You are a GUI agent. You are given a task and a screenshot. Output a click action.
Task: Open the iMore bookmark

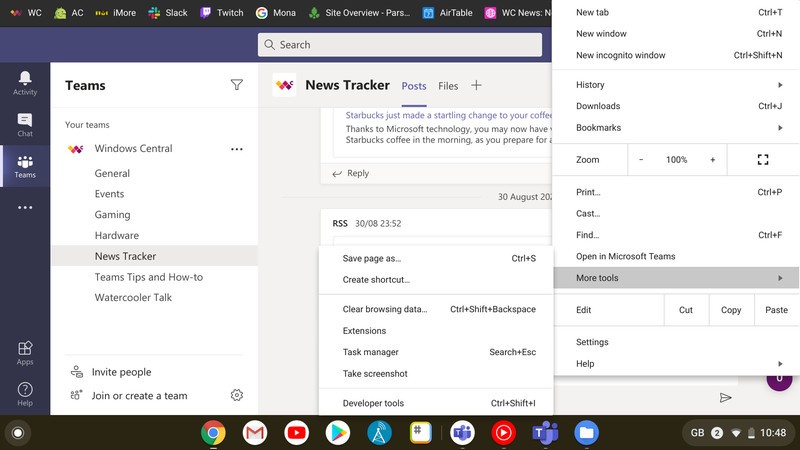[x=115, y=13]
